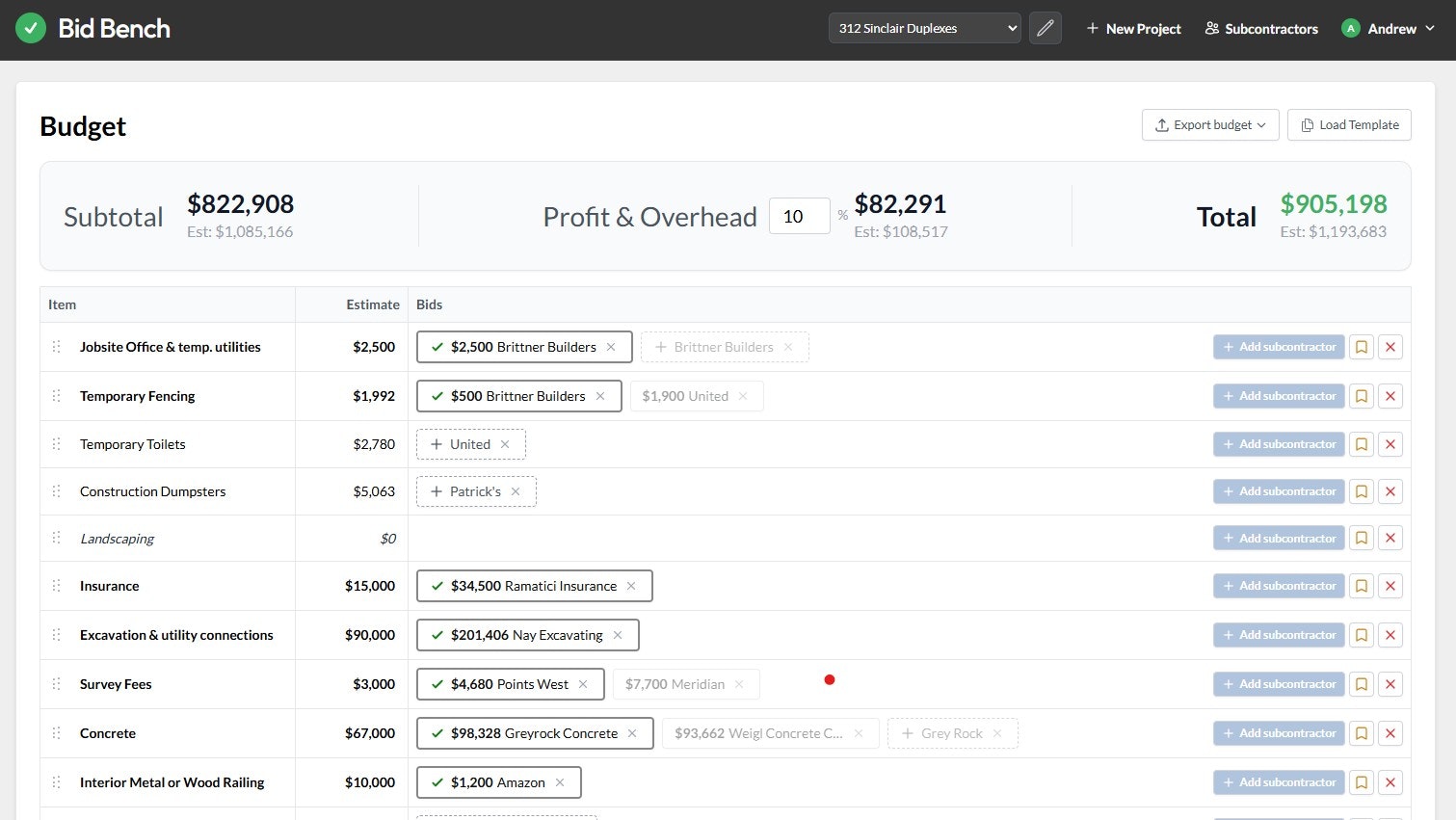Click Add subcontractor on the Temporary Toilets row
The image size is (1456, 820).
[x=1279, y=444]
